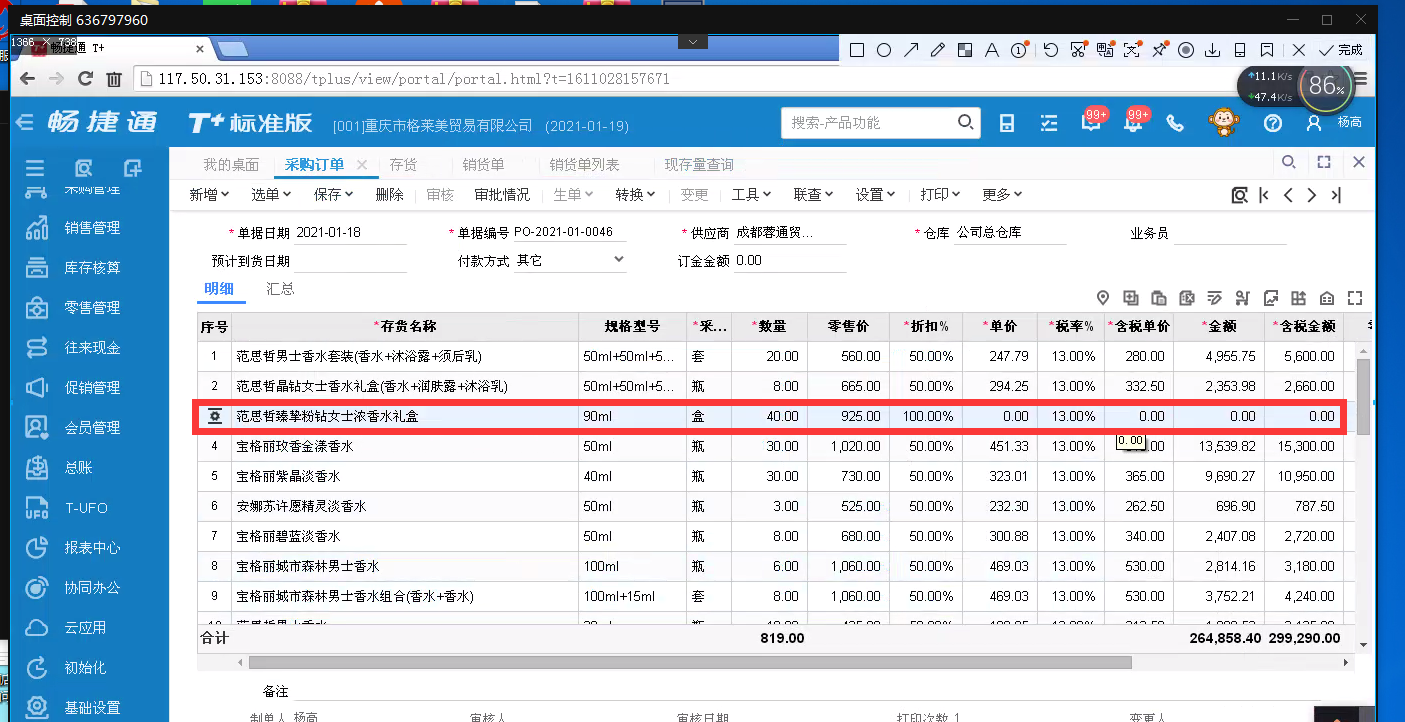Go to last record arrow
Viewport: 1405px width, 722px height.
1336,195
